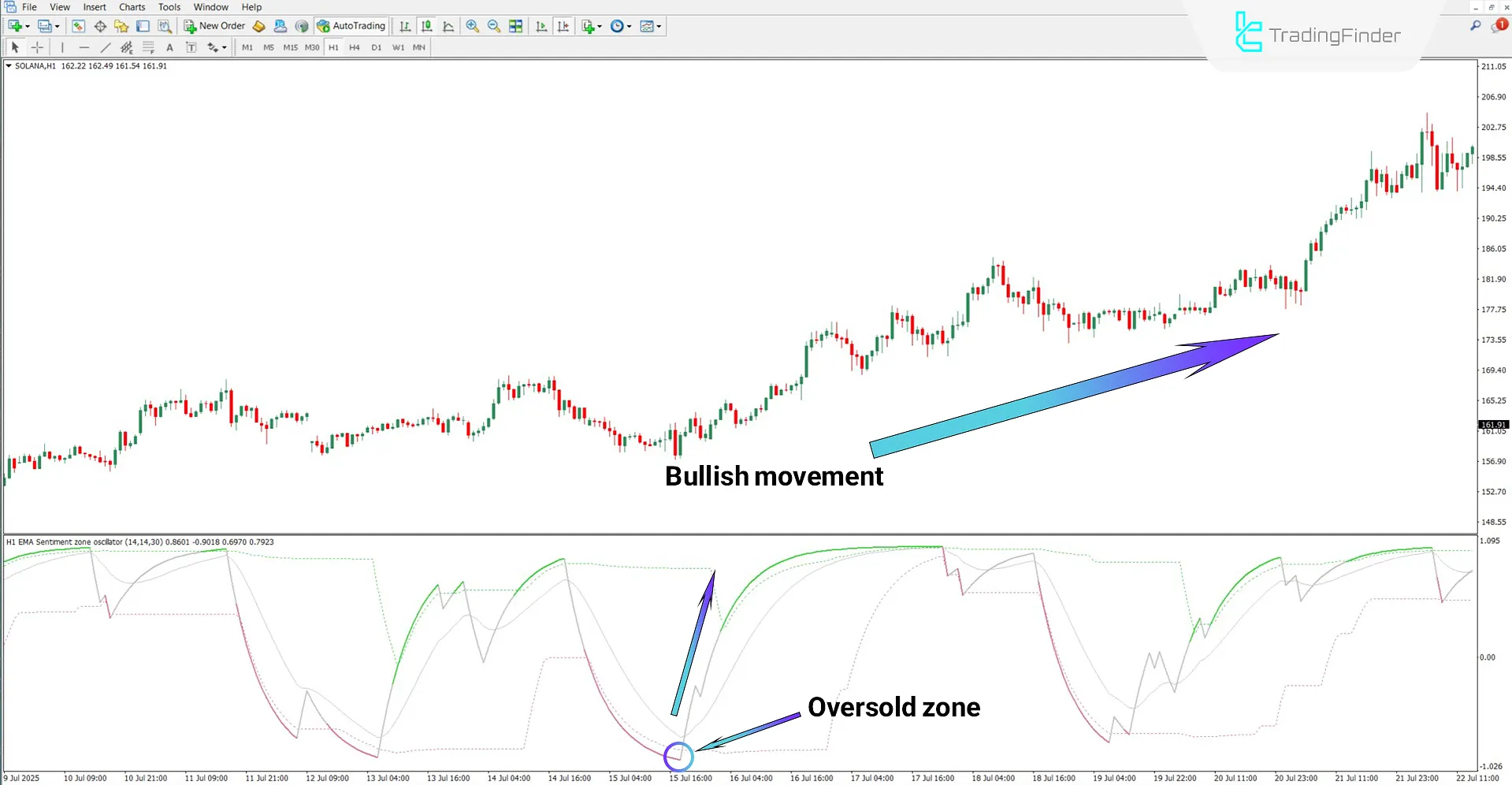Select the Crosshair cursor tool
This screenshot has height=785, width=1512.
pyautogui.click(x=37, y=47)
